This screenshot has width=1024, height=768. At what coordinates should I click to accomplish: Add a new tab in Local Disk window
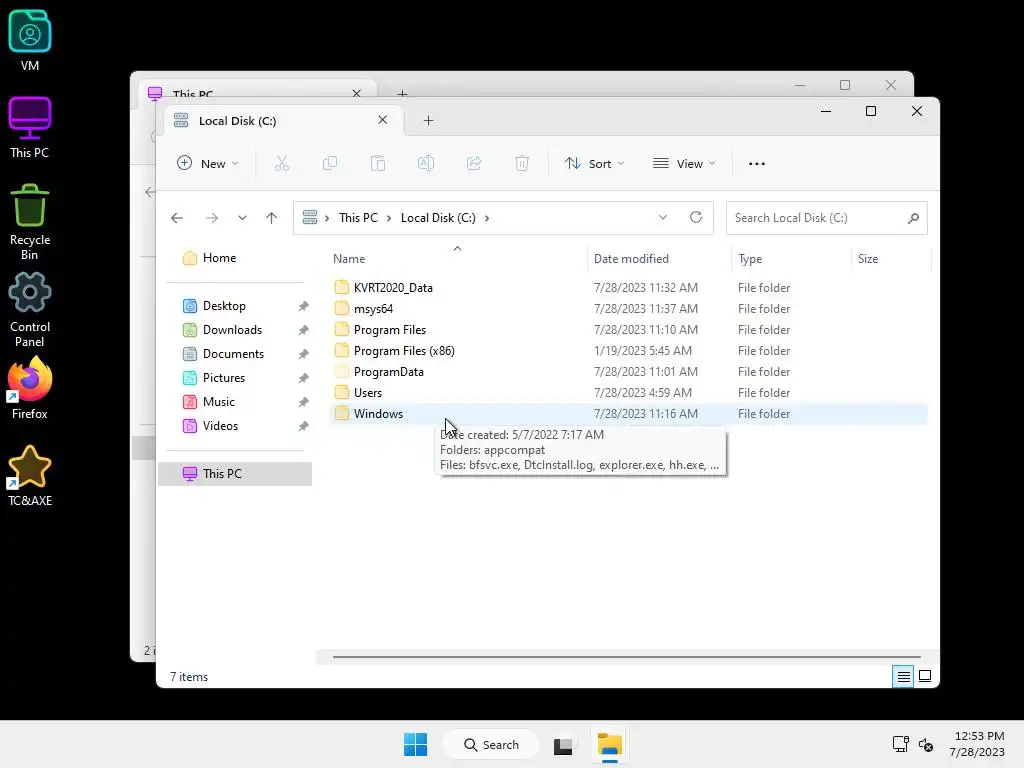point(428,120)
